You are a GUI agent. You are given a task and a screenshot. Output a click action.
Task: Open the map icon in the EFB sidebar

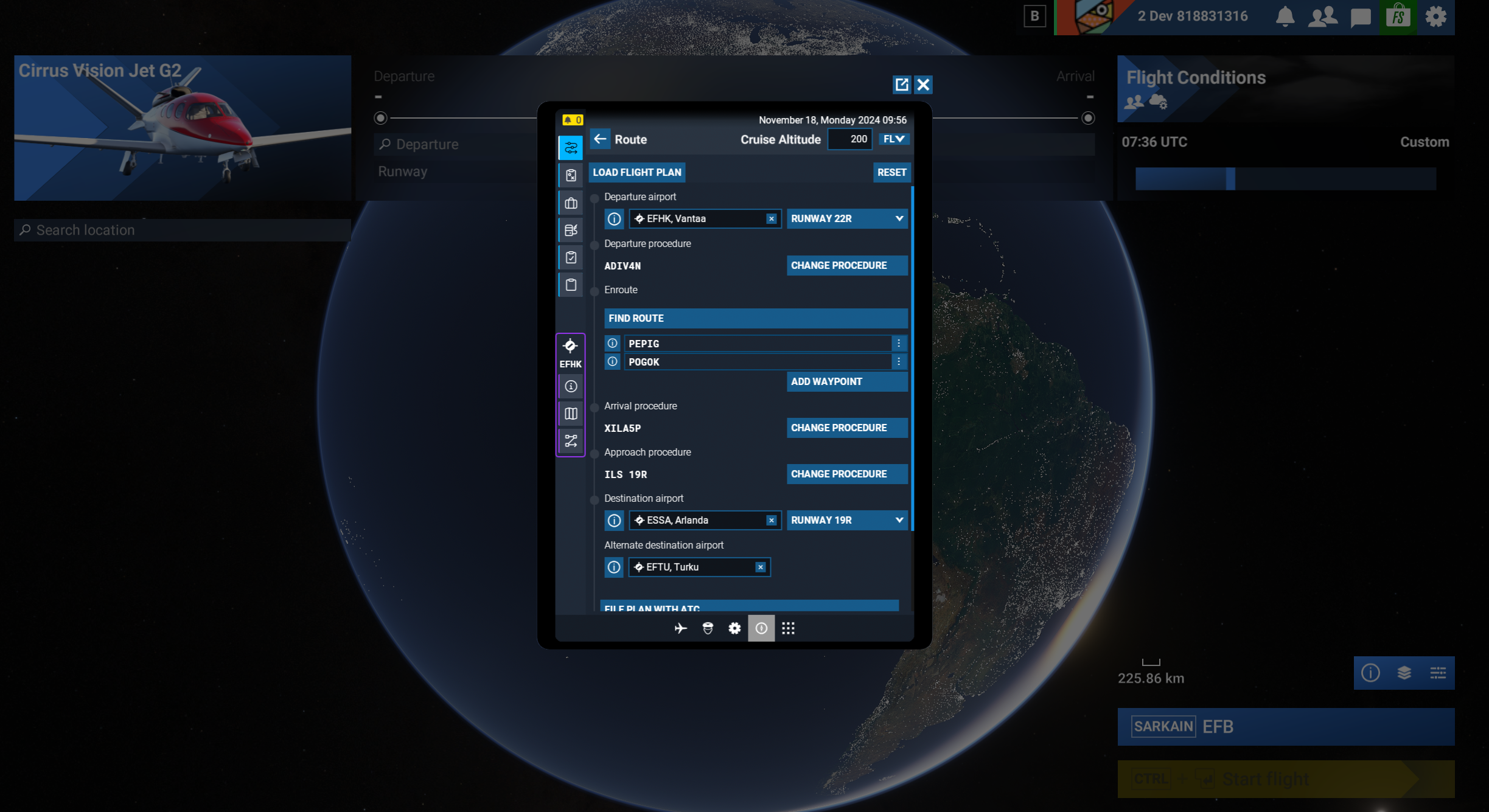tap(570, 413)
